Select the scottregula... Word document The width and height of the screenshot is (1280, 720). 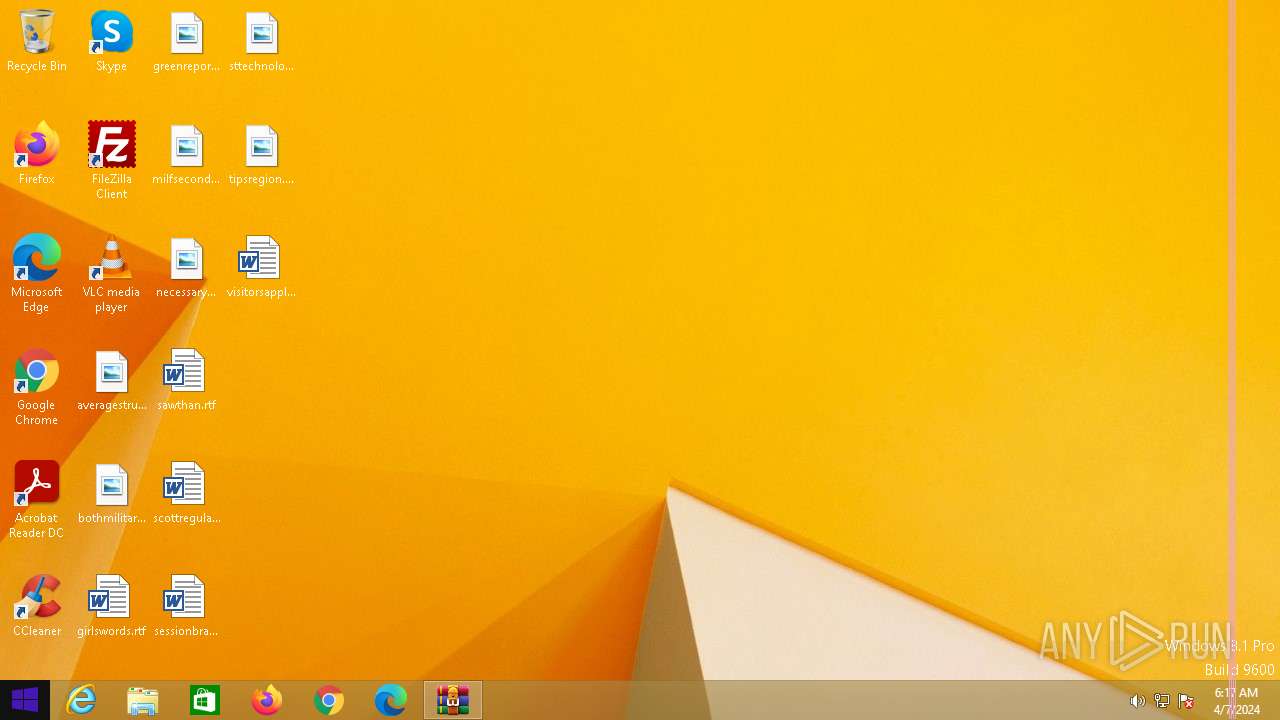(186, 493)
